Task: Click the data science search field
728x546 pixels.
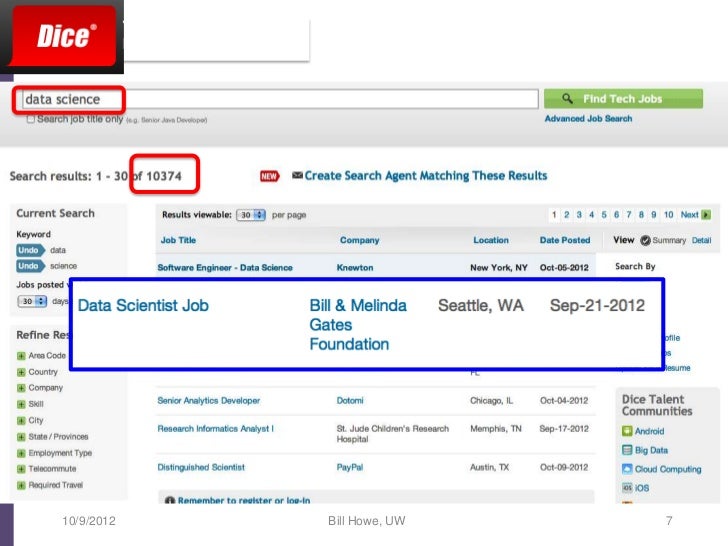Action: [x=280, y=99]
